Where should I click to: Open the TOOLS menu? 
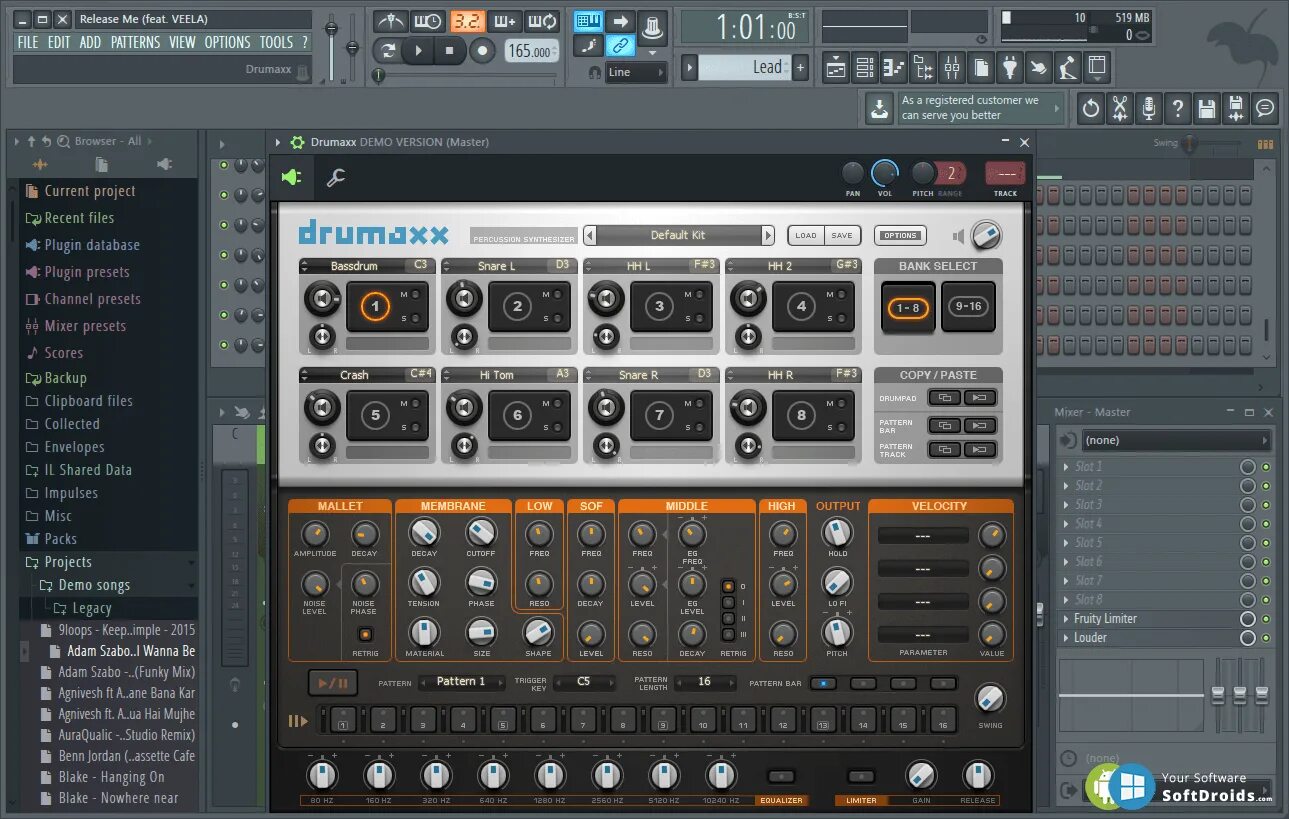tap(276, 42)
